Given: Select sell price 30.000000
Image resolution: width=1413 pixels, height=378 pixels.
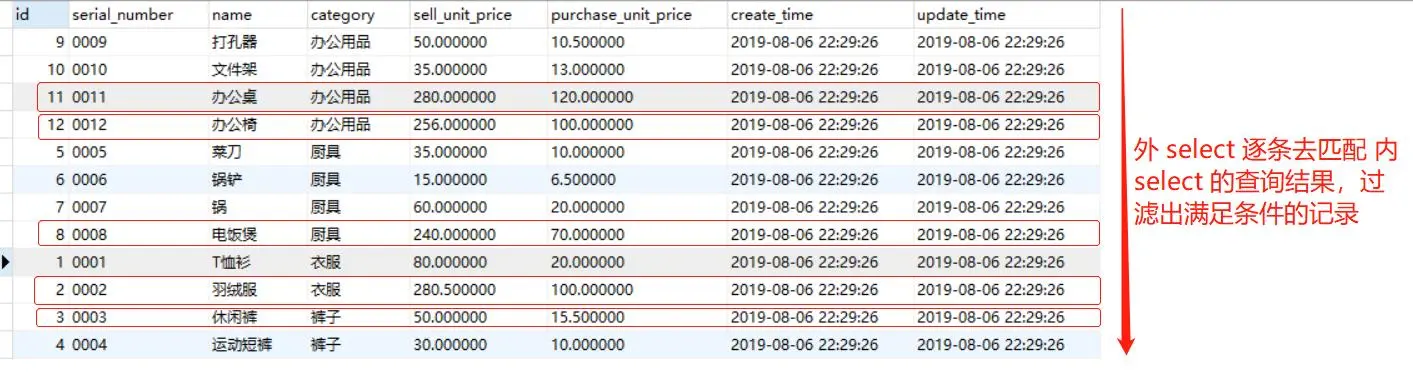Looking at the screenshot, I should tap(450, 344).
